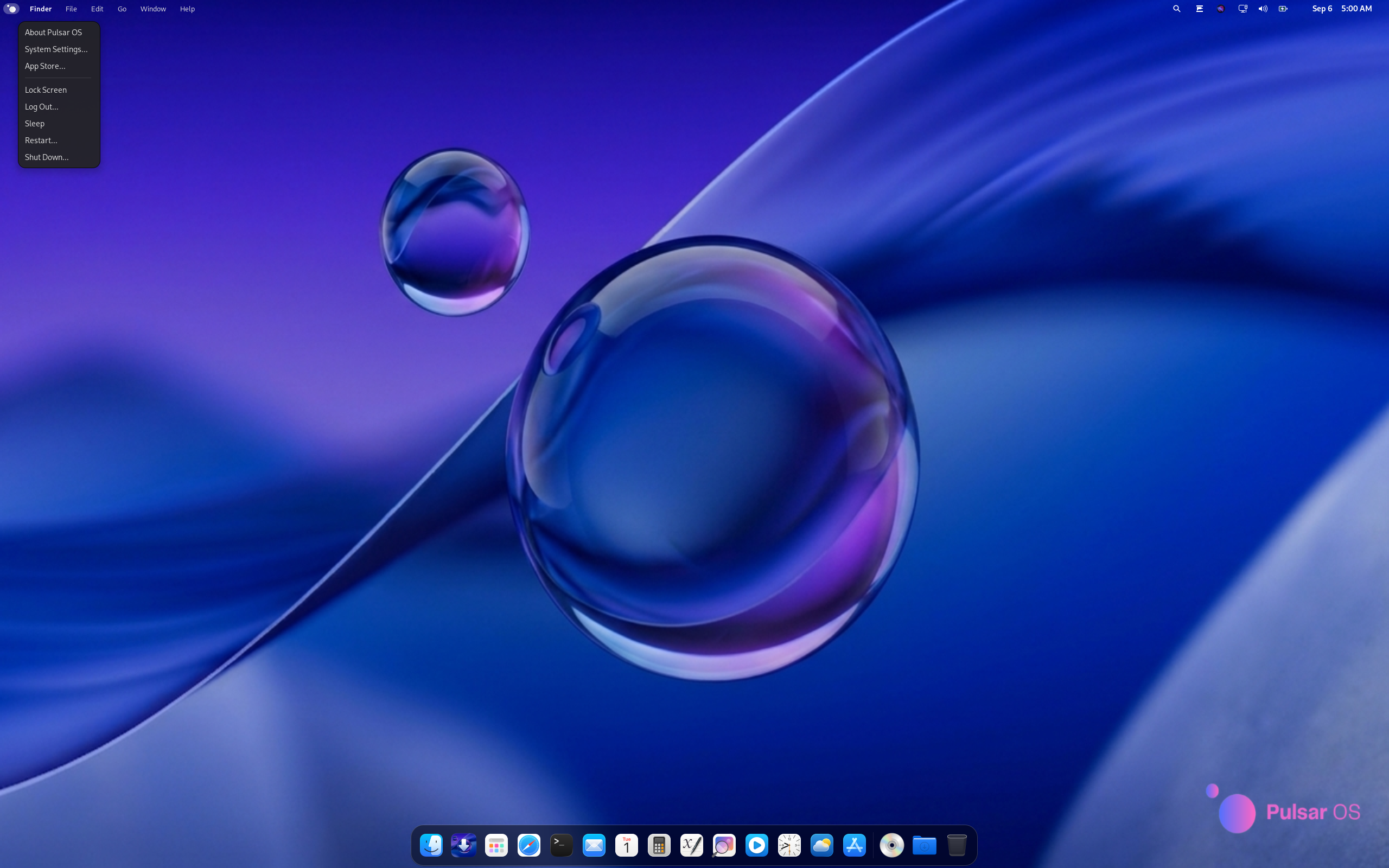Launch the Calculator app from dock
The width and height of the screenshot is (1389, 868).
[659, 845]
